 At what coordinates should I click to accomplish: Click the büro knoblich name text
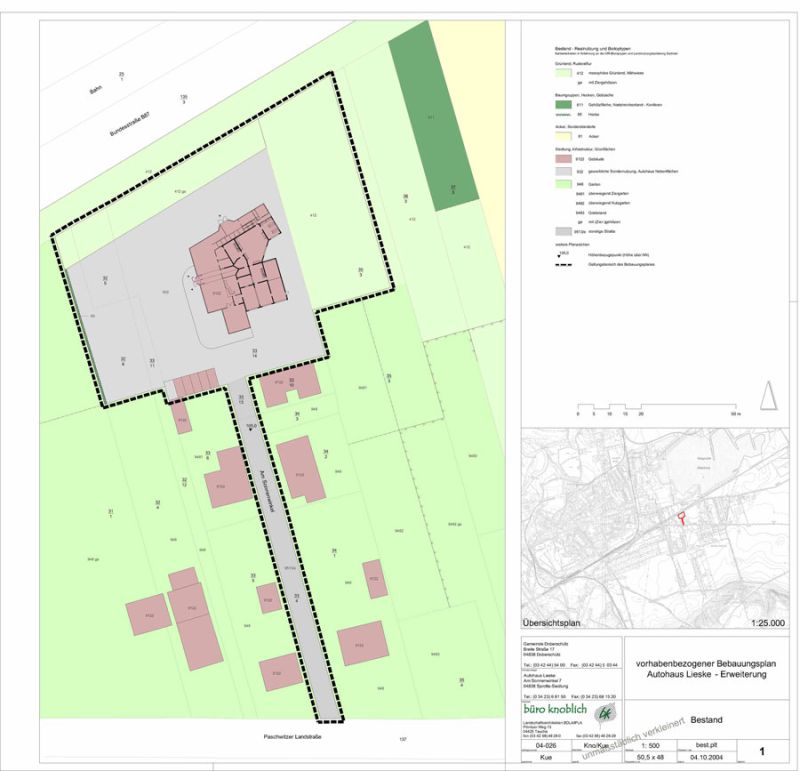pyautogui.click(x=555, y=709)
